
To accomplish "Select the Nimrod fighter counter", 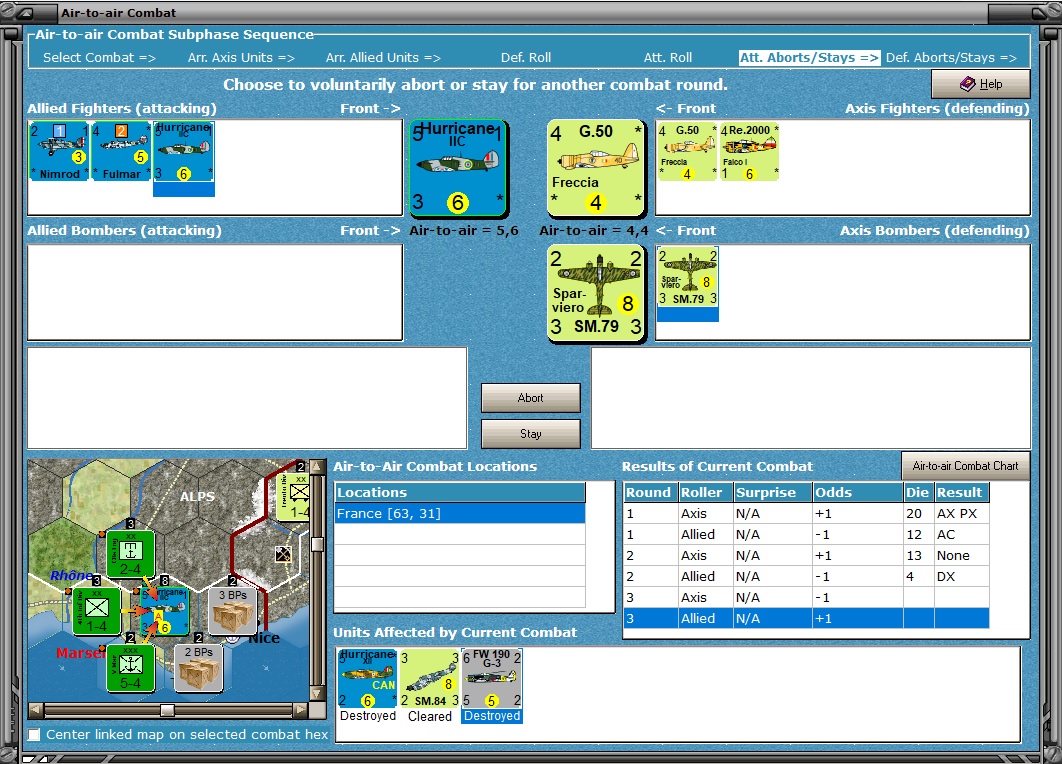I will (59, 151).
